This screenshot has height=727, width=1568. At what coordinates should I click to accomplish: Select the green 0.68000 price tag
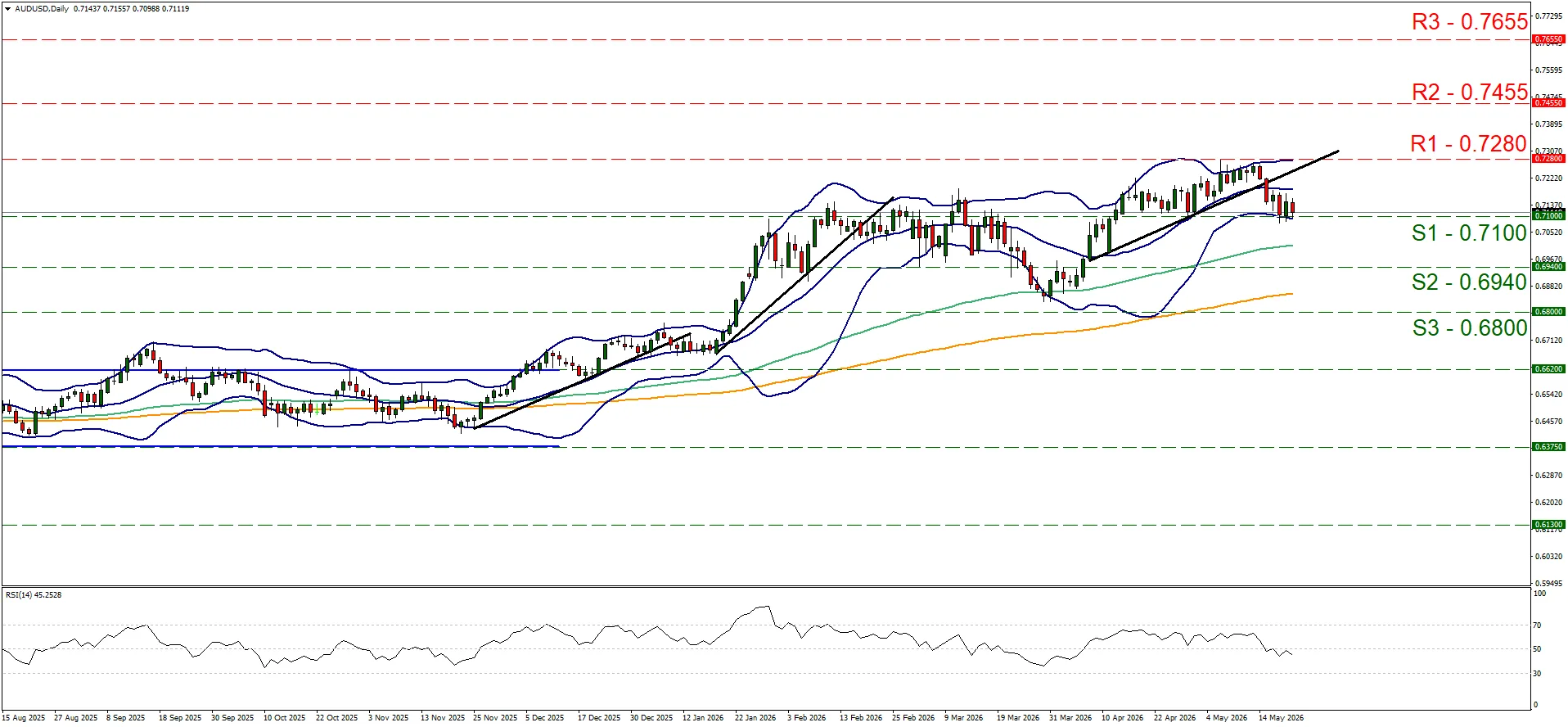[x=1548, y=312]
